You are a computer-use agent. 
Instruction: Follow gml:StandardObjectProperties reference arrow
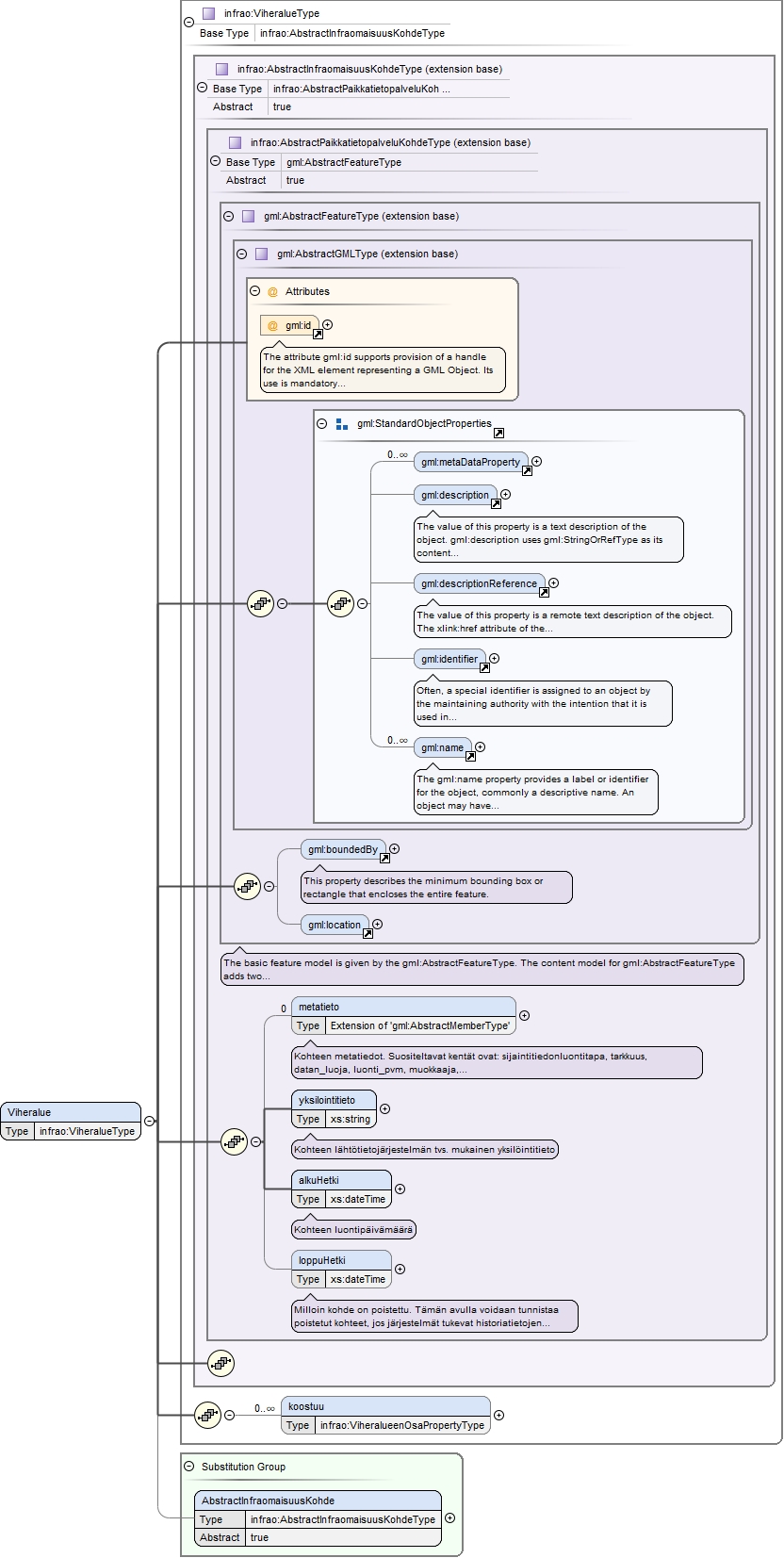pyautogui.click(x=498, y=433)
